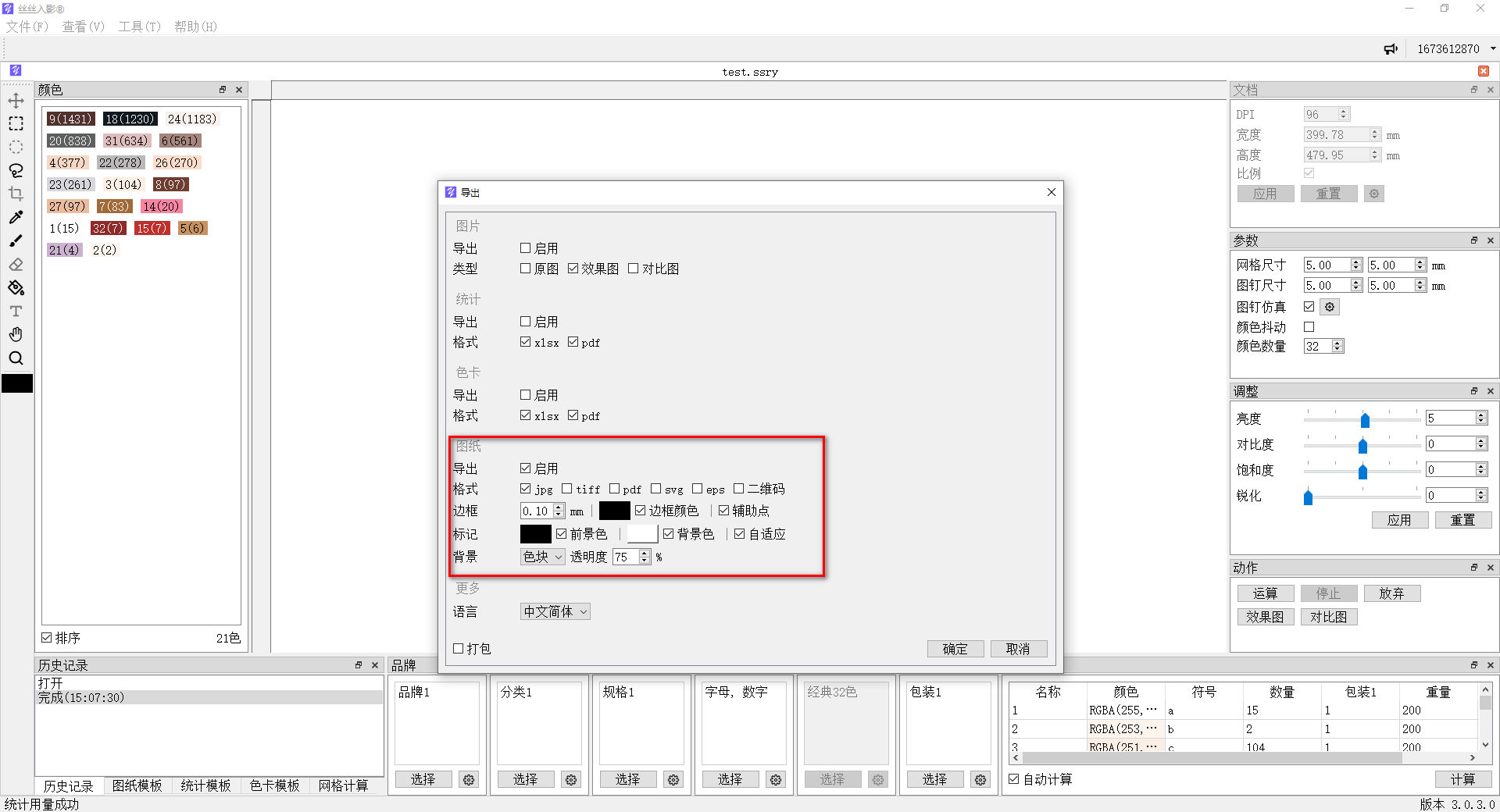Open the announcement megaphone icon
The width and height of the screenshot is (1500, 812).
1391,49
